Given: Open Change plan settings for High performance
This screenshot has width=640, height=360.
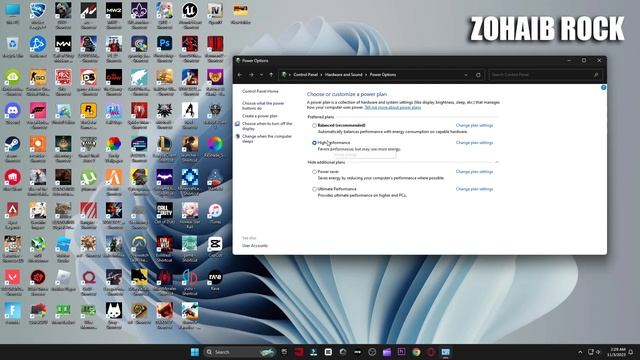Looking at the screenshot, I should 474,143.
